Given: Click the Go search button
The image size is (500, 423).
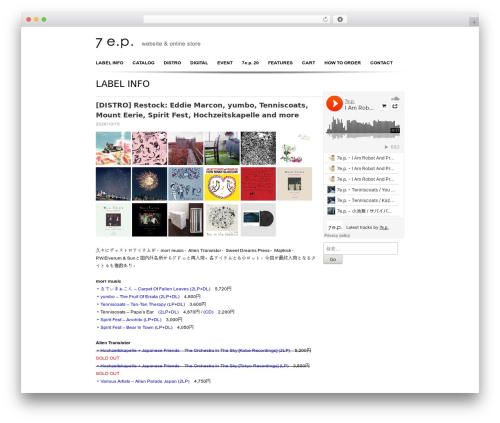Looking at the screenshot, I should [333, 259].
